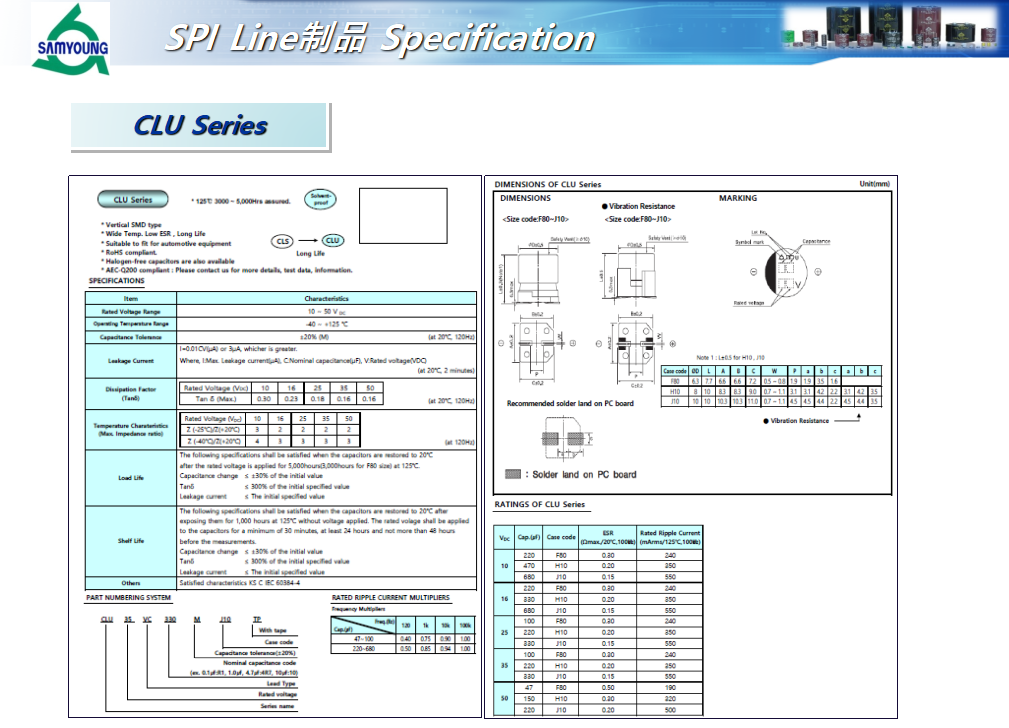This screenshot has height=728, width=1009.
Task: Click the 'Lead Type' part number label
Action: [281, 684]
